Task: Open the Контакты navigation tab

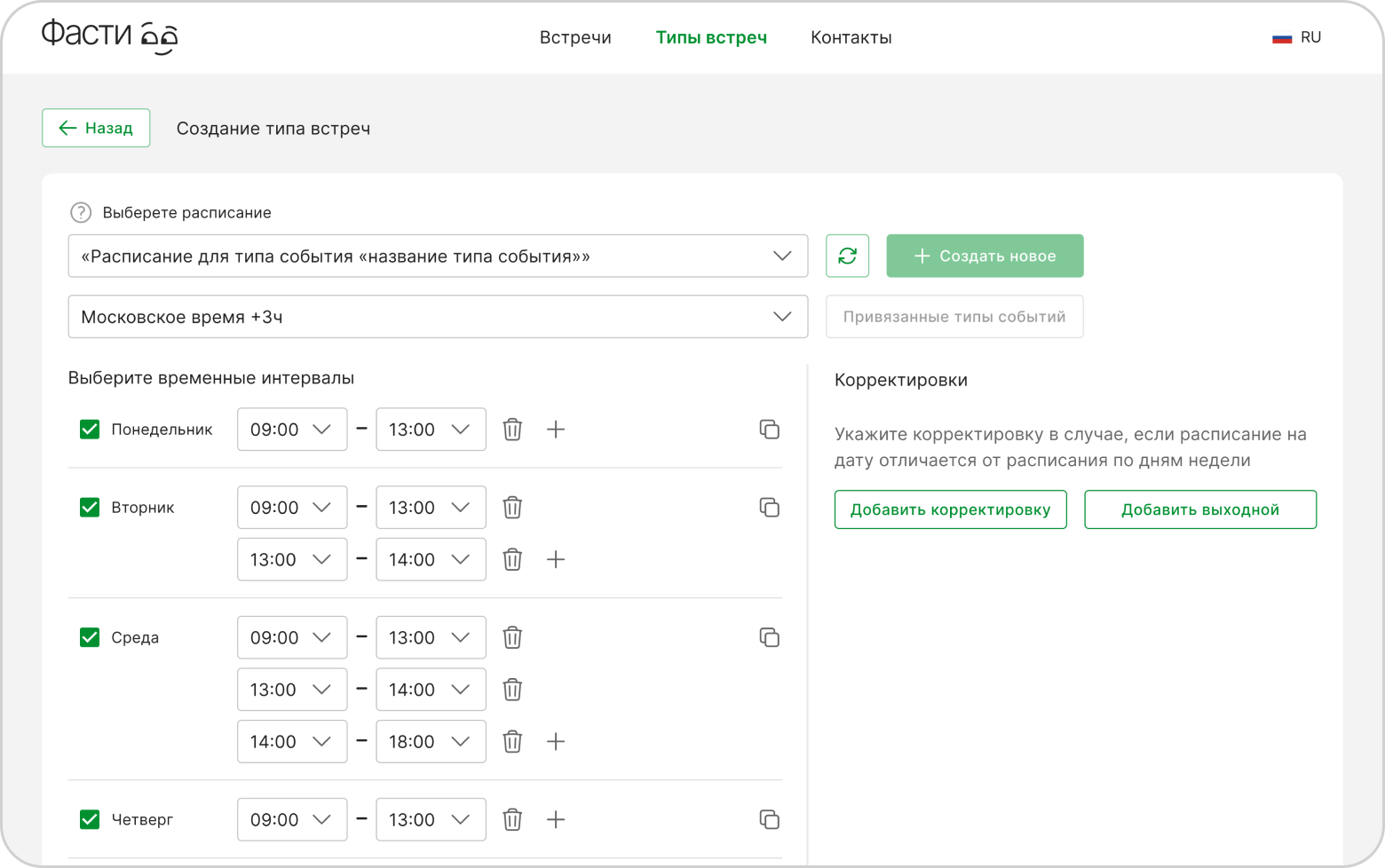Action: click(851, 37)
